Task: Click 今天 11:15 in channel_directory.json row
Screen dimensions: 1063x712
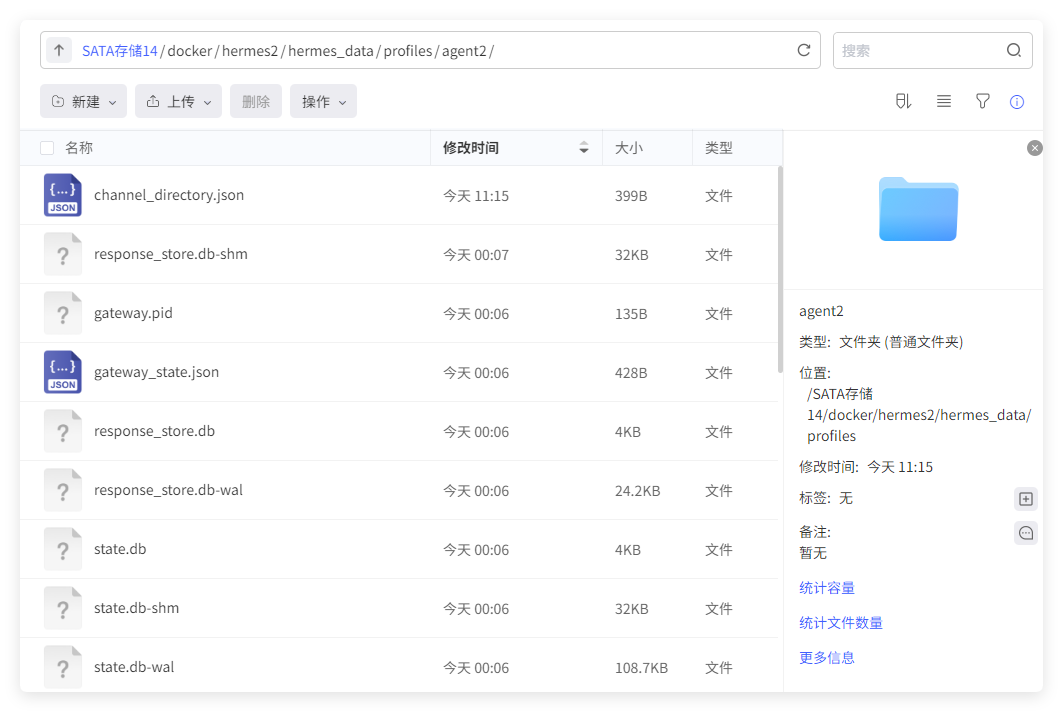Action: click(x=476, y=196)
